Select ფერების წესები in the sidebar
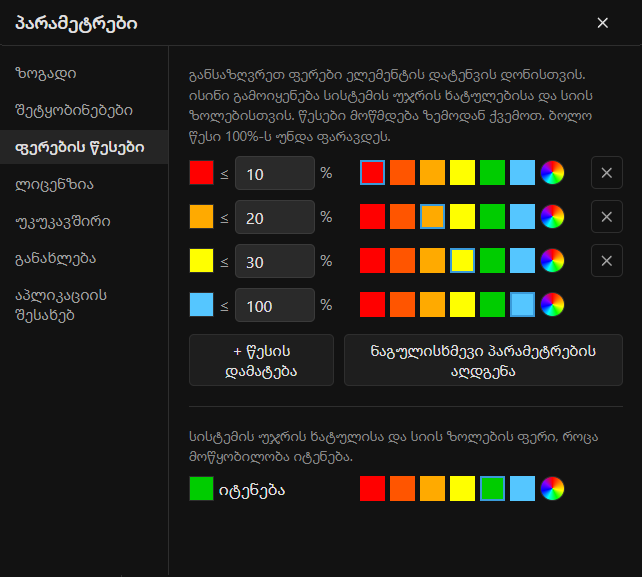The height and width of the screenshot is (577, 642). 84,147
